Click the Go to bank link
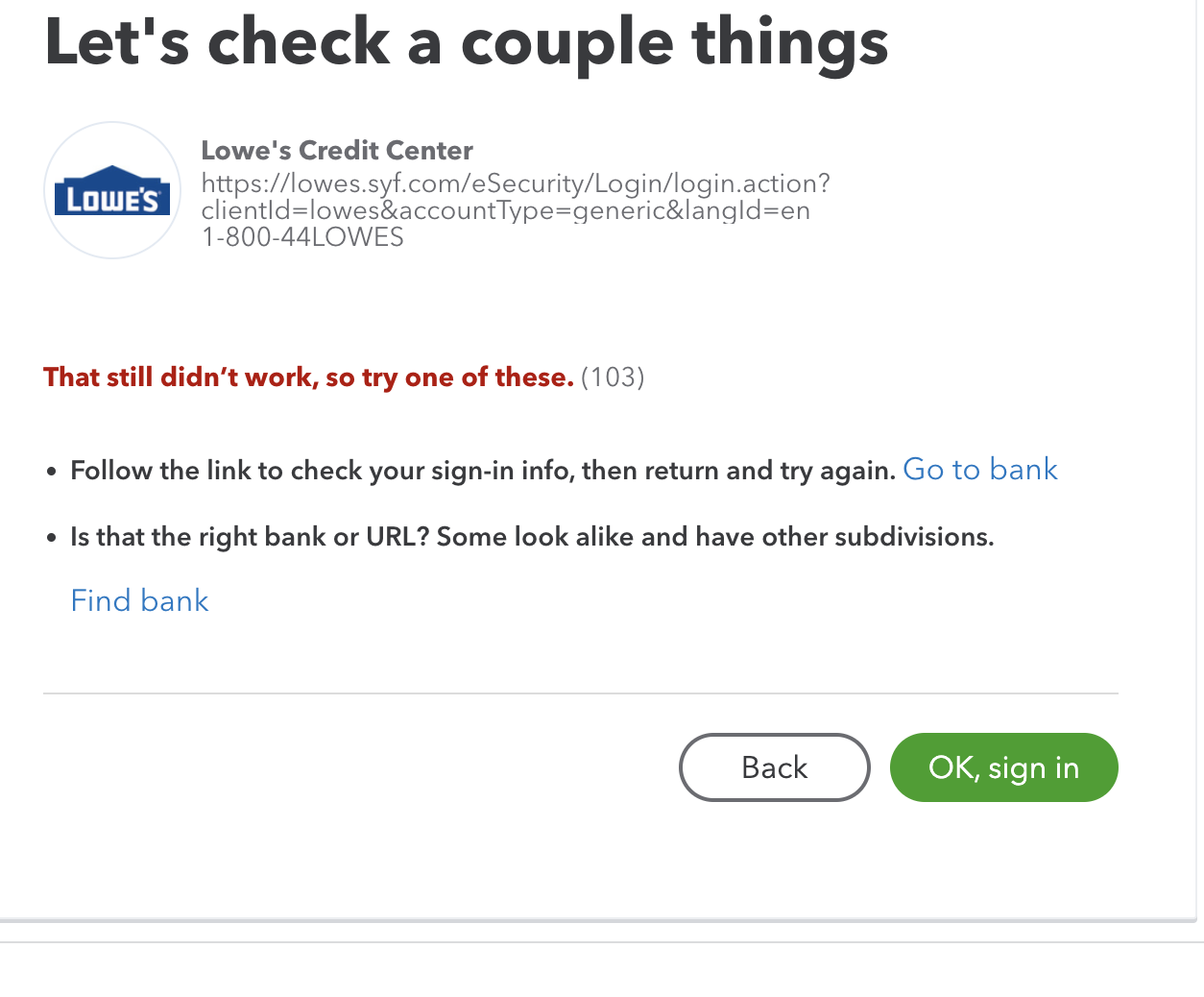This screenshot has height=997, width=1204. 979,470
